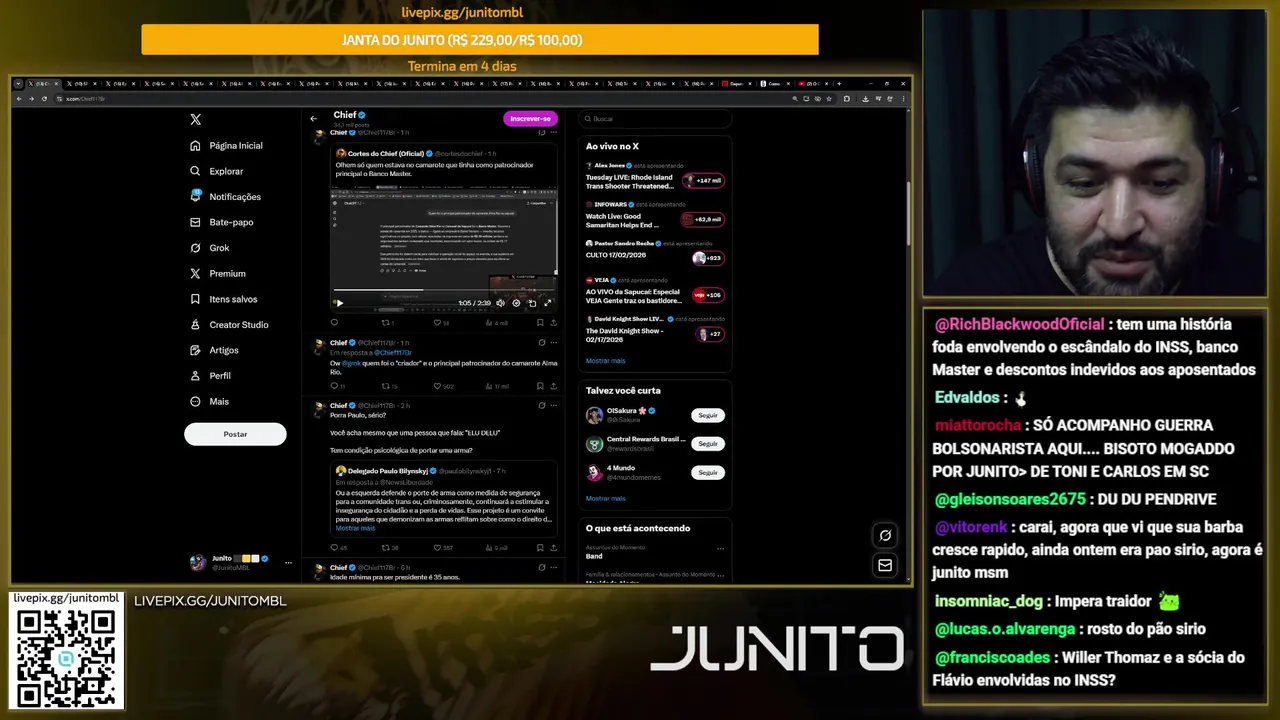This screenshot has width=1280, height=720.
Task: Reply to the Banco Master video post
Action: click(335, 323)
